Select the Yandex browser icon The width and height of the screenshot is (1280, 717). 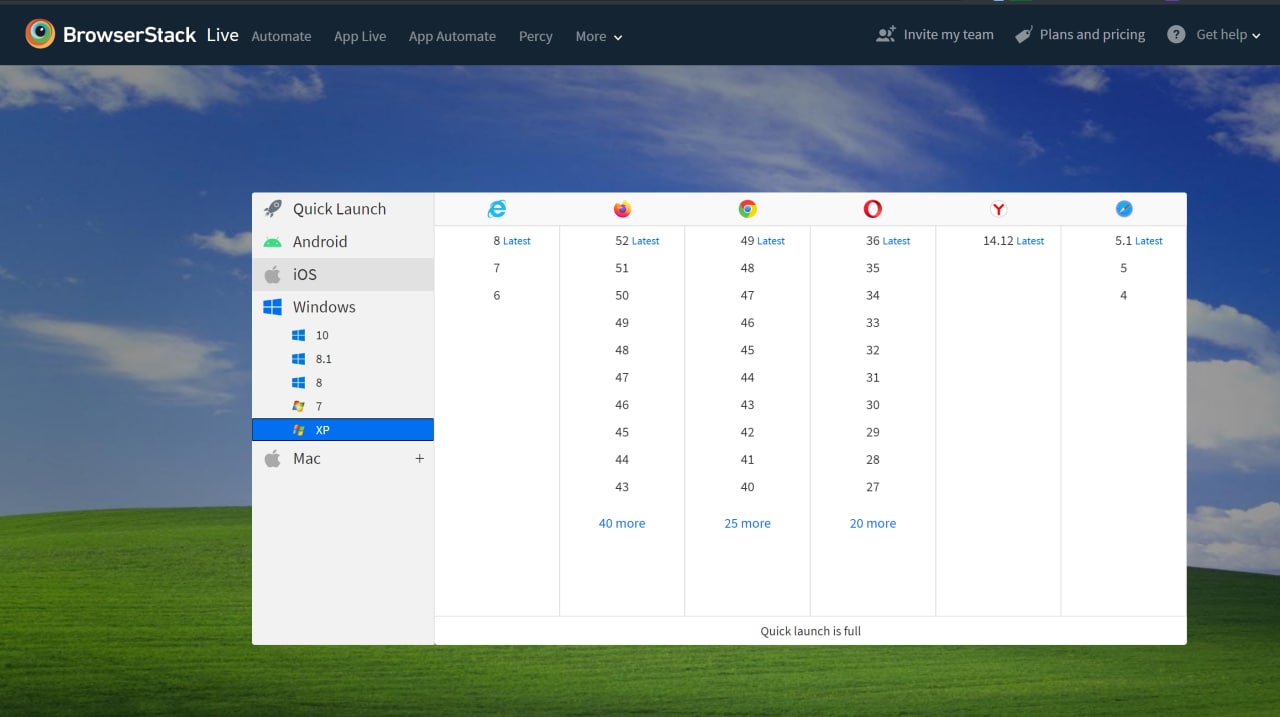pos(998,209)
